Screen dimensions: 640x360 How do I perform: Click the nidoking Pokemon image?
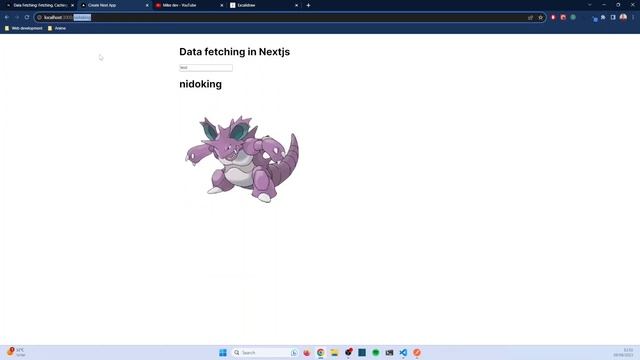[x=242, y=158]
